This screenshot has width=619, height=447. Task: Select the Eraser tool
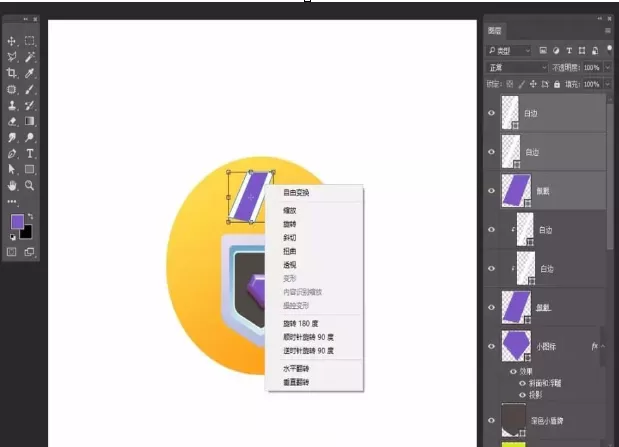(11, 121)
